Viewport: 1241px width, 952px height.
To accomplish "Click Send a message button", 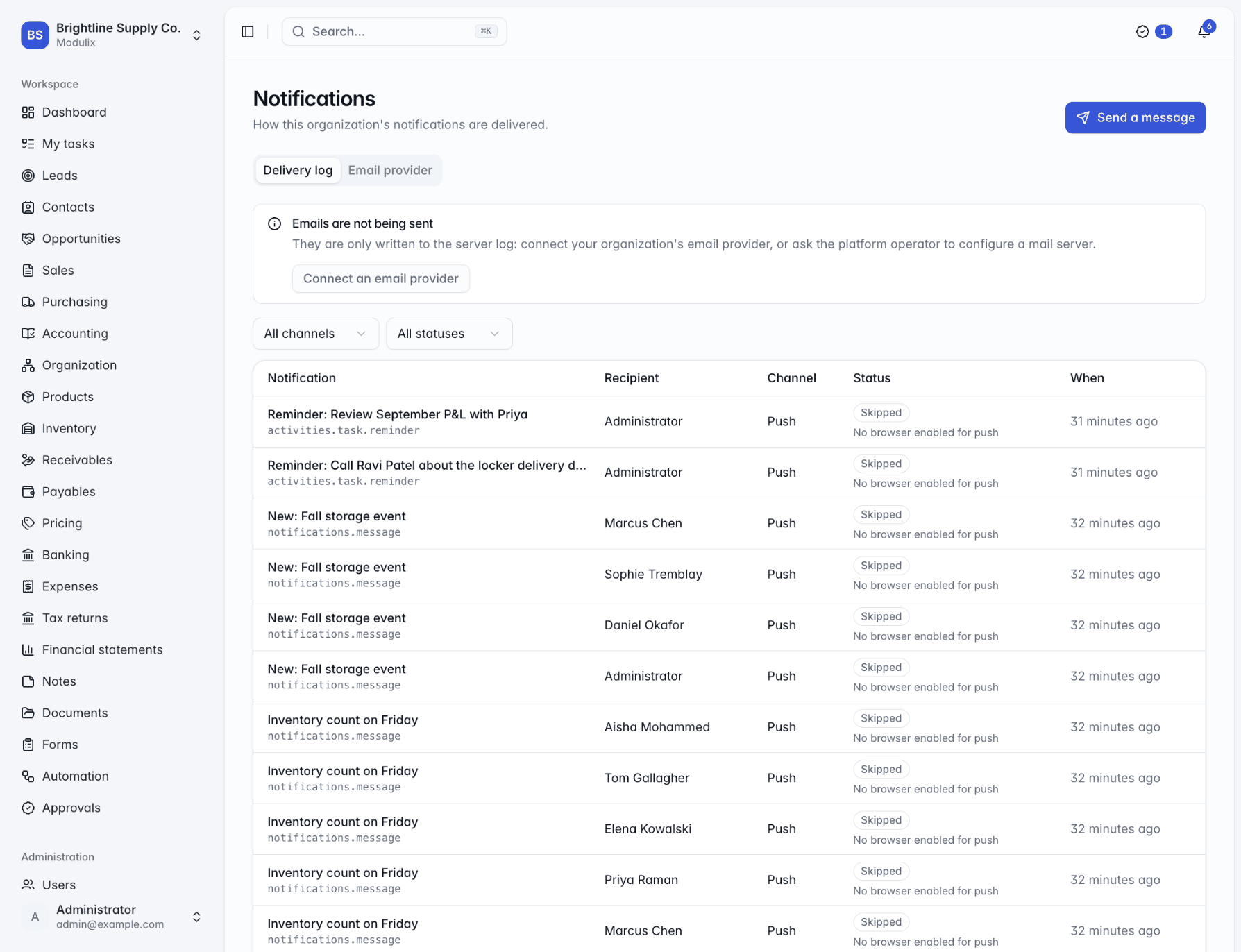I will point(1135,118).
